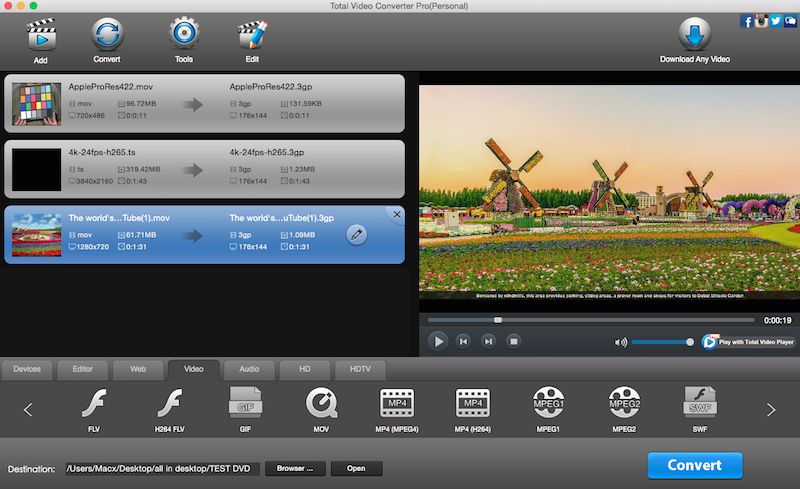The image size is (800, 489).
Task: Select the MP4 (MPEG4) format icon
Action: click(397, 403)
